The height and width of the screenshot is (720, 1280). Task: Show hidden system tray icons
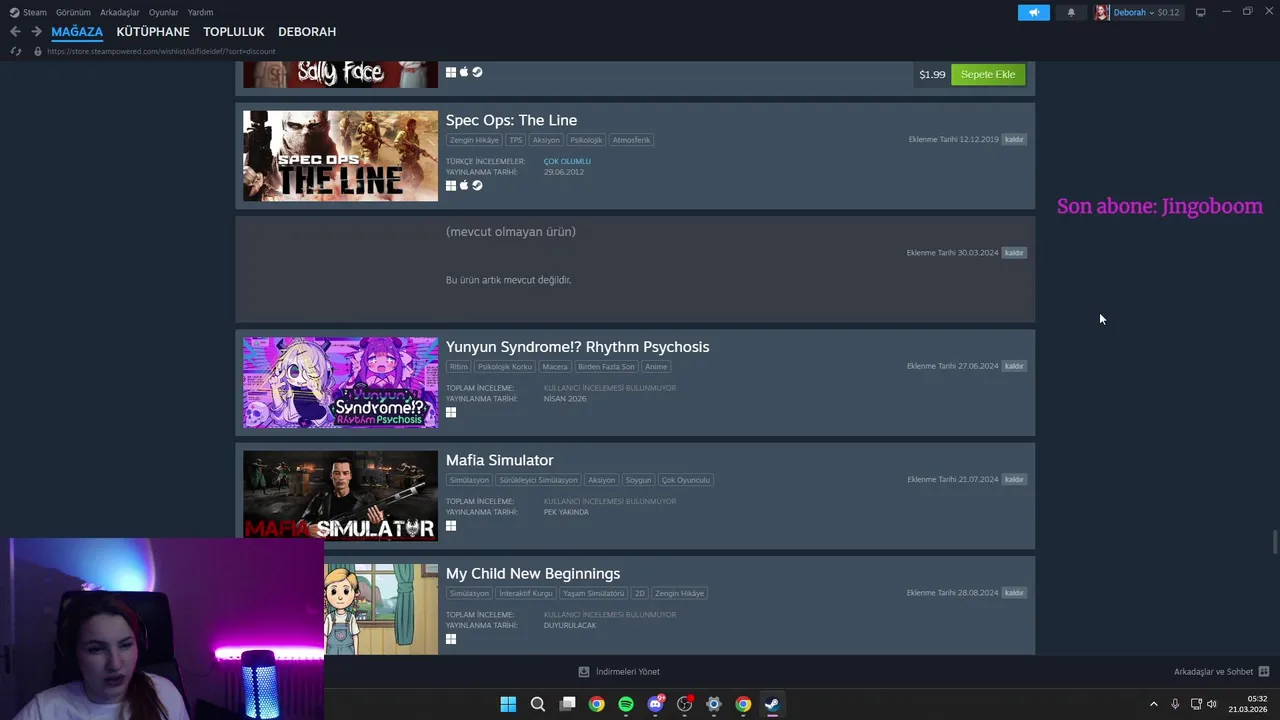pos(1153,704)
